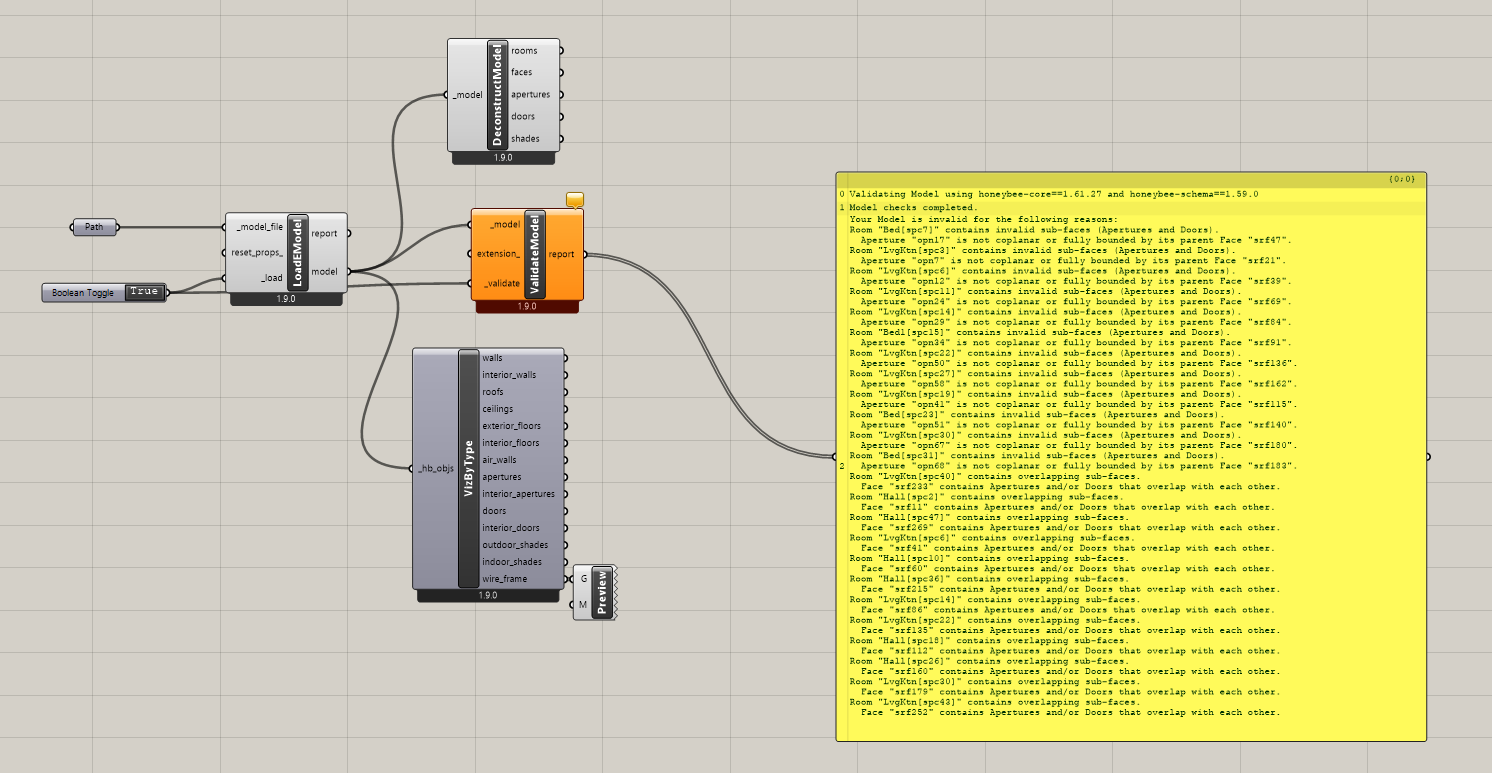Screen dimensions: 1492x773
Task: Toggle the Boolean Toggle True value
Action: [x=143, y=292]
